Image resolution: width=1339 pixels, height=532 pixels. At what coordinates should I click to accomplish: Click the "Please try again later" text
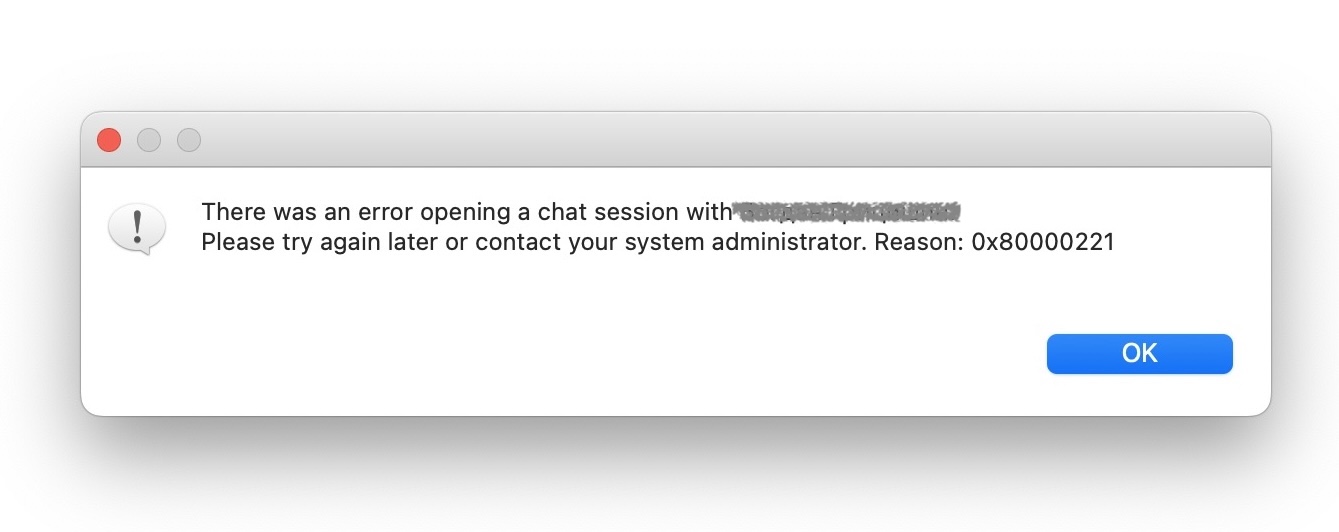(x=320, y=242)
